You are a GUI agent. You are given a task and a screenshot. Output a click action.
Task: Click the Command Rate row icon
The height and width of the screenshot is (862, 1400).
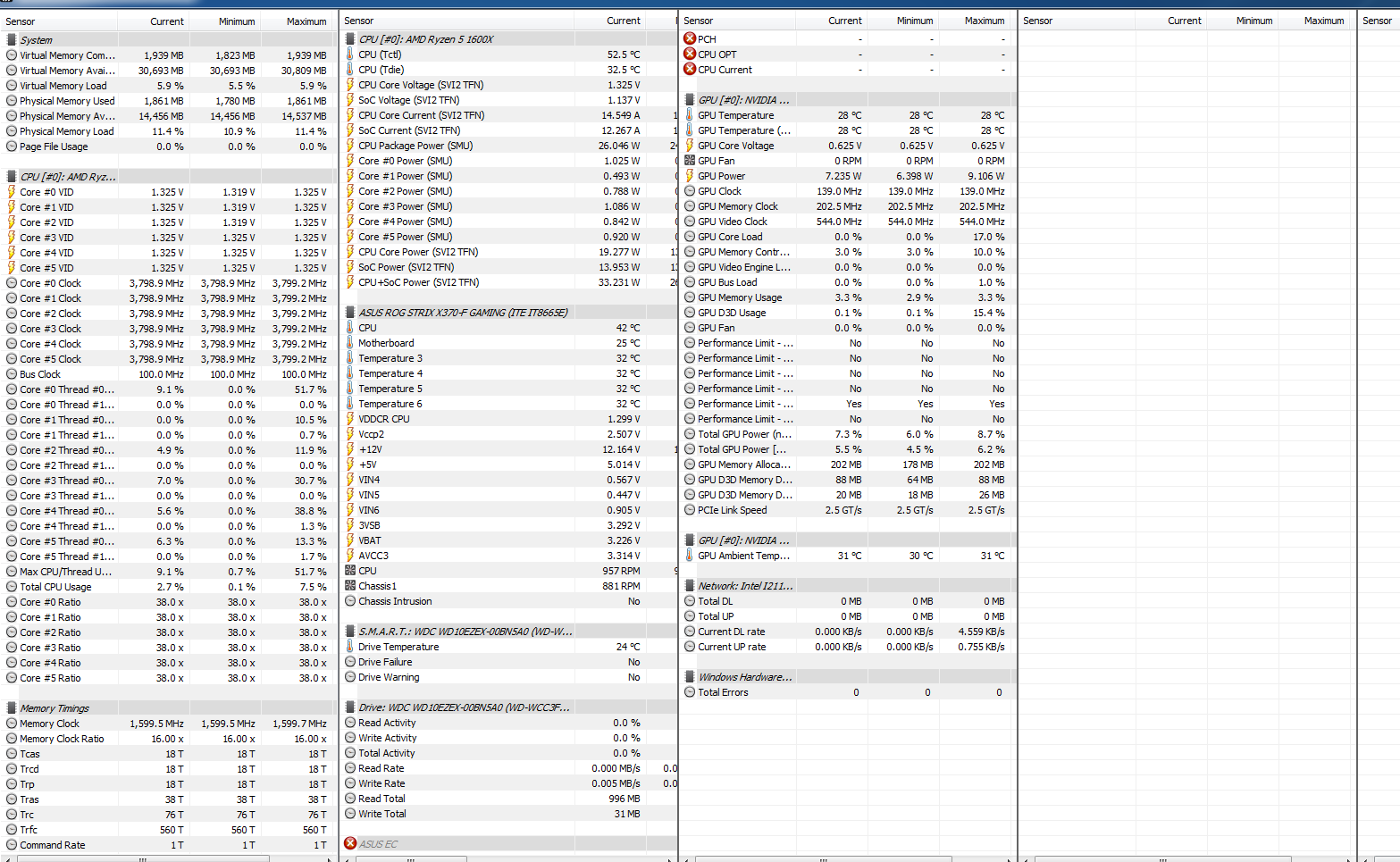click(12, 845)
